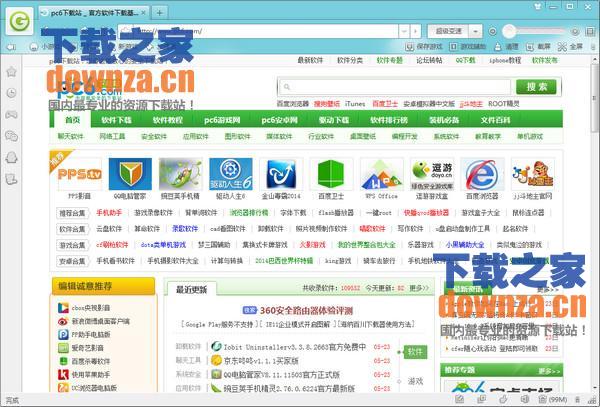Open the 软件下载 navigation tab
Image resolution: width=600 pixels, height=407 pixels.
pyautogui.click(x=116, y=120)
